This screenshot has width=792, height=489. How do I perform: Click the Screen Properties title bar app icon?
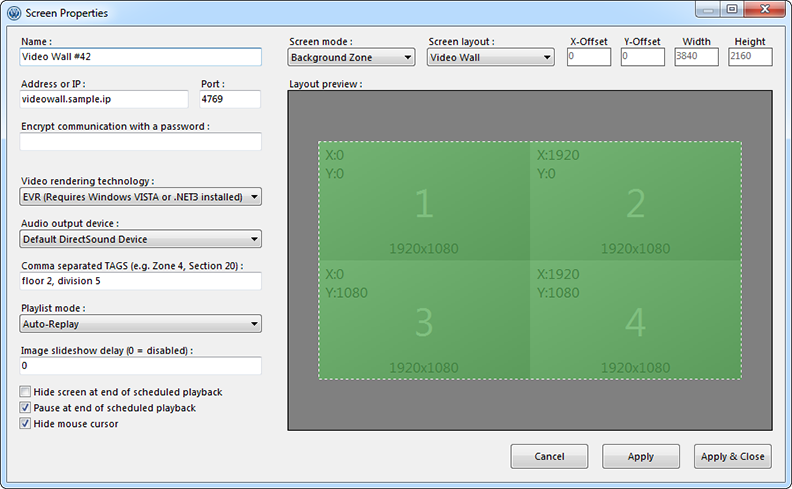tap(14, 13)
